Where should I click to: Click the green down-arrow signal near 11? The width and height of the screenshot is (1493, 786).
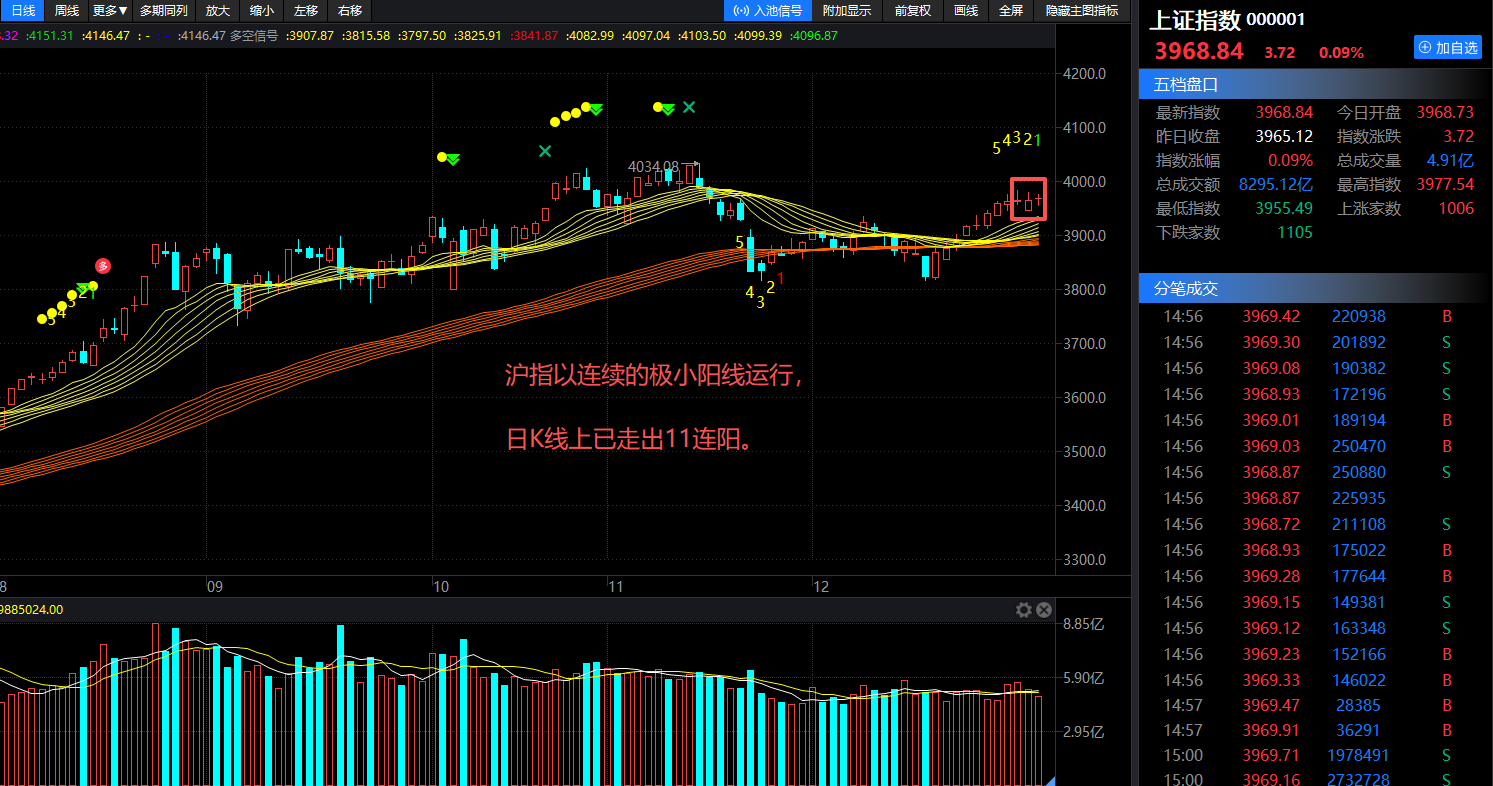[x=596, y=109]
